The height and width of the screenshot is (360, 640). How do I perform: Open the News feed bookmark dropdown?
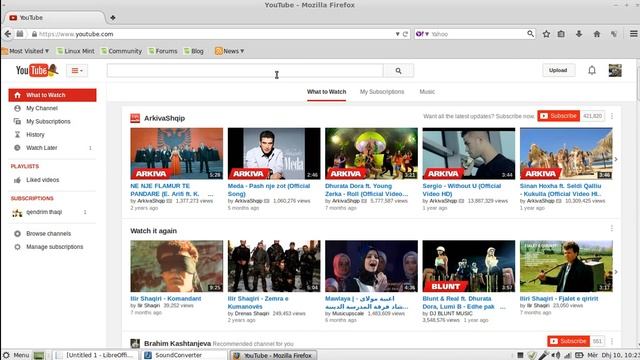tap(229, 51)
